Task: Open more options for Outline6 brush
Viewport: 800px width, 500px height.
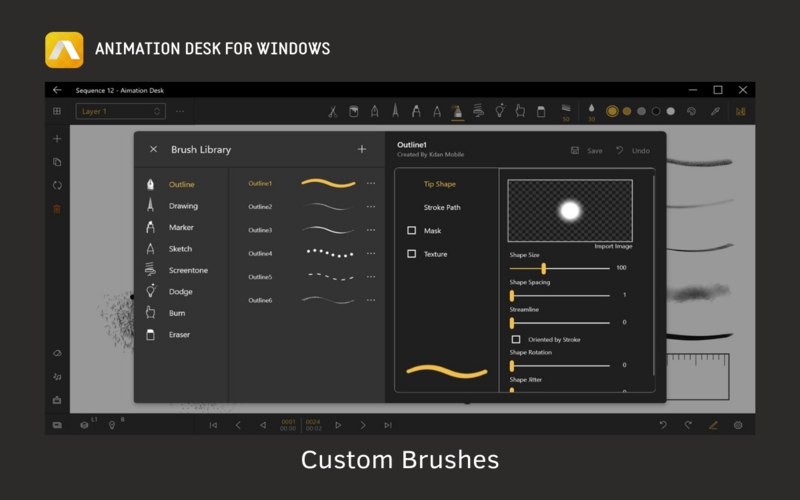Action: 371,300
